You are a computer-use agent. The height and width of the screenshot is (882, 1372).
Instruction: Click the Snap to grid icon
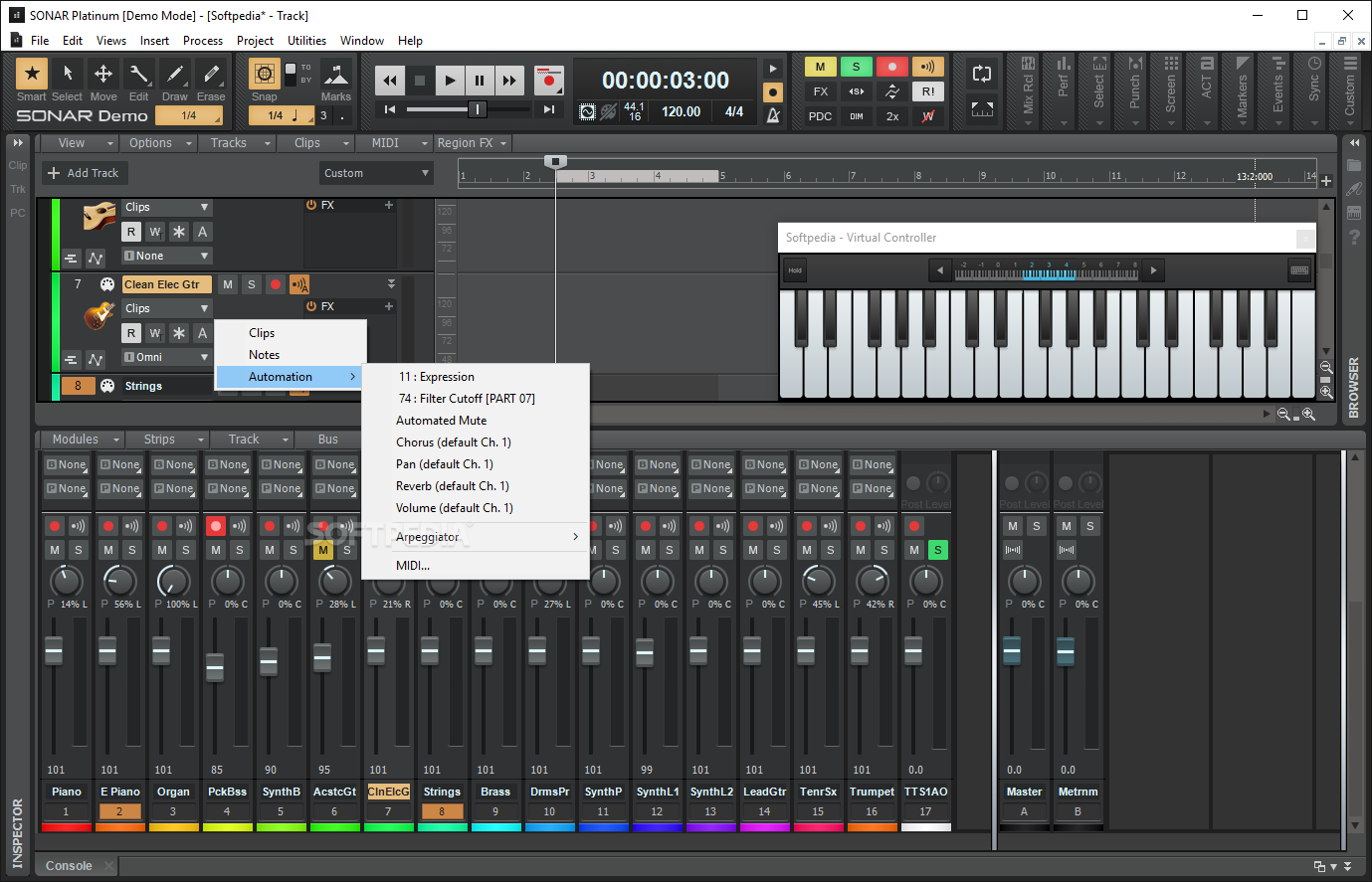pyautogui.click(x=264, y=74)
